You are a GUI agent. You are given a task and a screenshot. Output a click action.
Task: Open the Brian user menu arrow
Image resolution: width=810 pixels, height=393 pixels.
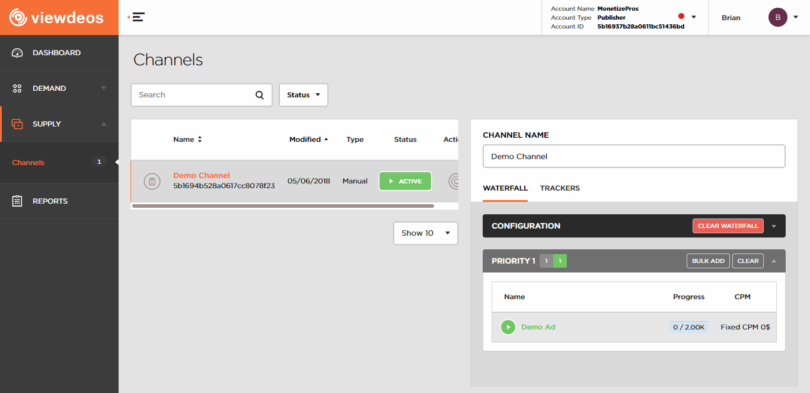tap(796, 17)
